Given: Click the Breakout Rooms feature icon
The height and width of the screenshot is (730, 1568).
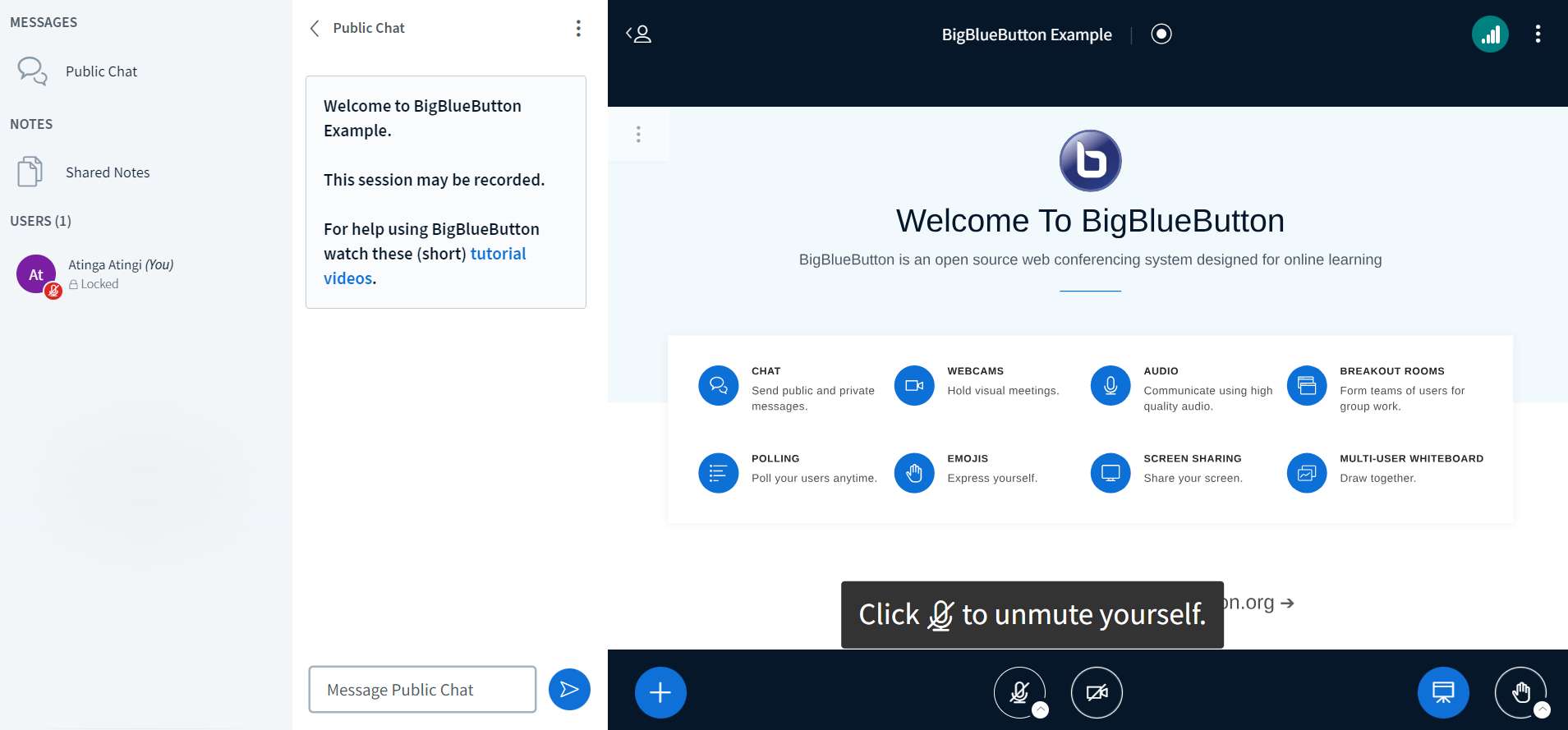Looking at the screenshot, I should pos(1307,386).
